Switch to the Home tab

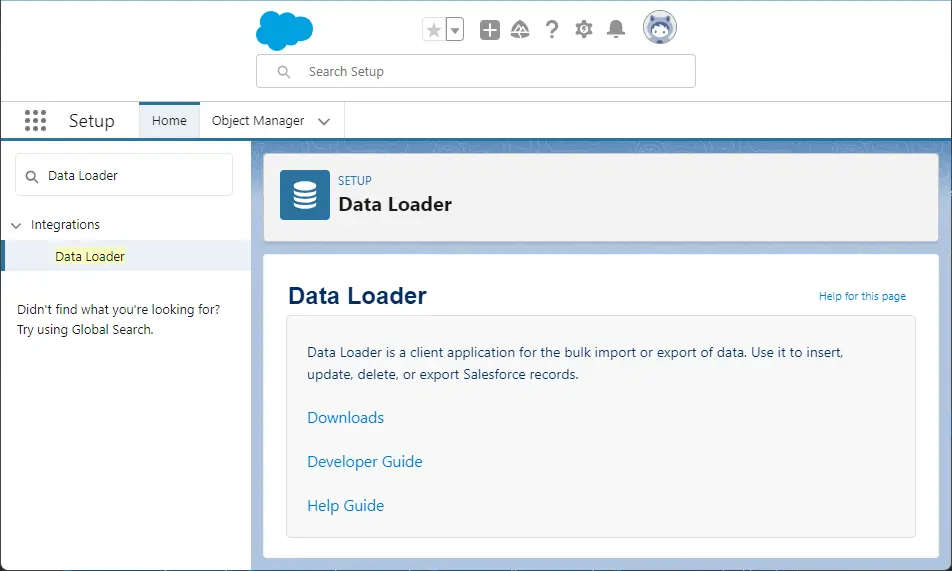(x=169, y=121)
